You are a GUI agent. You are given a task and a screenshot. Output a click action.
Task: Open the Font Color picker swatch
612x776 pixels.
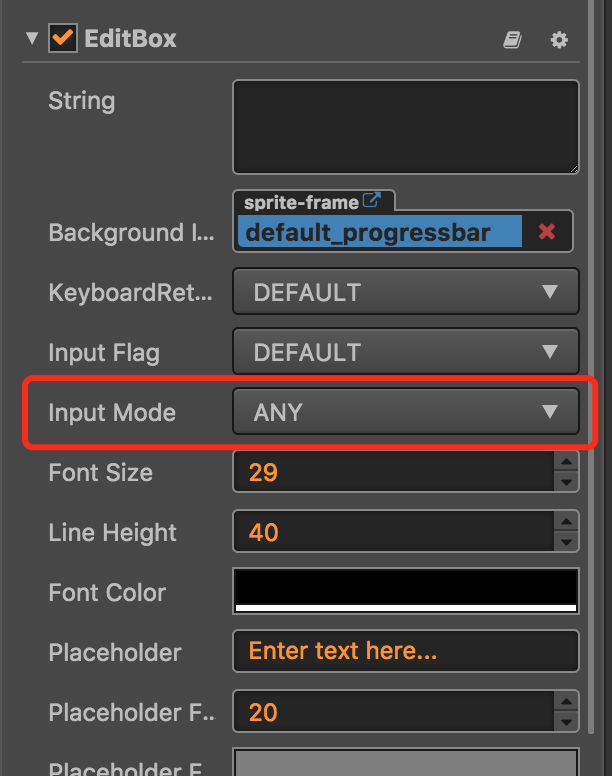(x=405, y=591)
